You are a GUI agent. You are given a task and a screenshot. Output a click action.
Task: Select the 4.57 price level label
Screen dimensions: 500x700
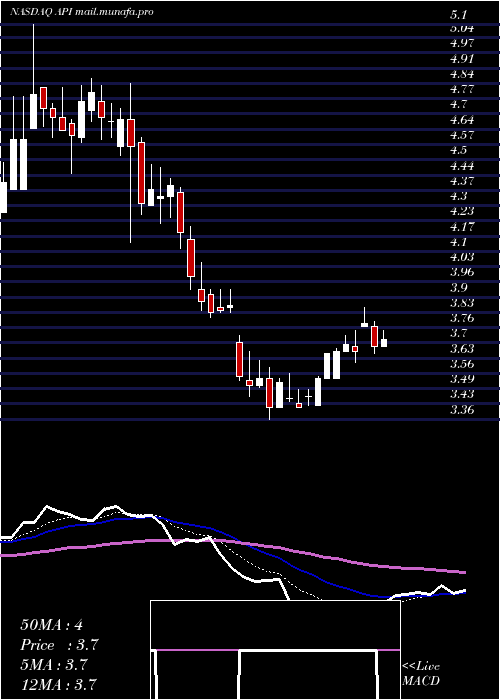[x=462, y=135]
